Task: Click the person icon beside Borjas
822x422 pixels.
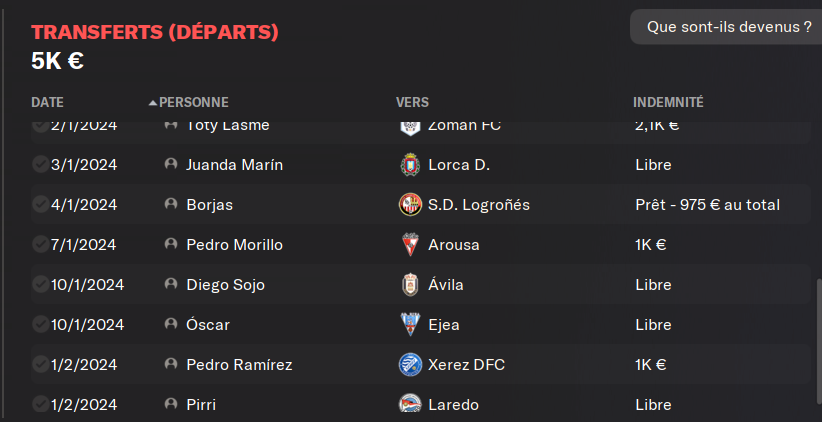Action: [x=170, y=204]
